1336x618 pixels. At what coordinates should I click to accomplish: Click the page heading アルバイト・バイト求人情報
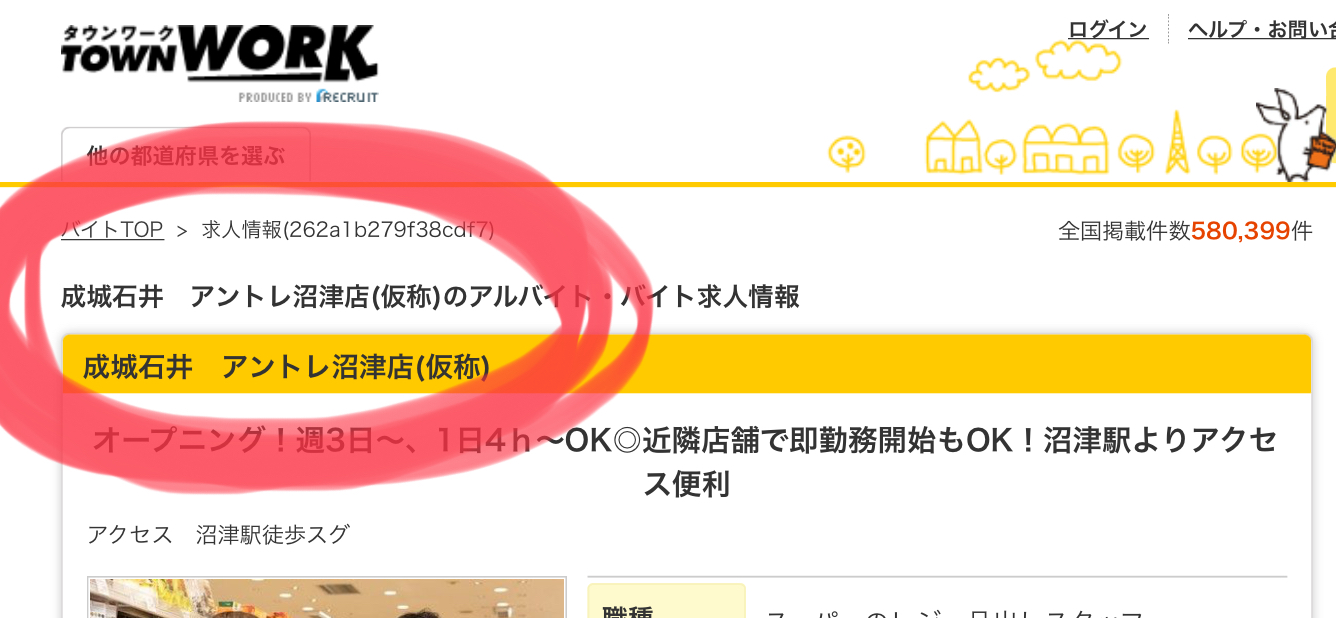[x=430, y=297]
